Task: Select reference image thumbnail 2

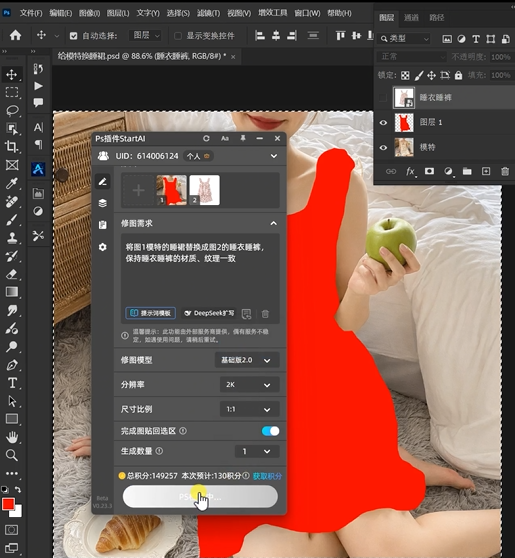Action: (204, 190)
